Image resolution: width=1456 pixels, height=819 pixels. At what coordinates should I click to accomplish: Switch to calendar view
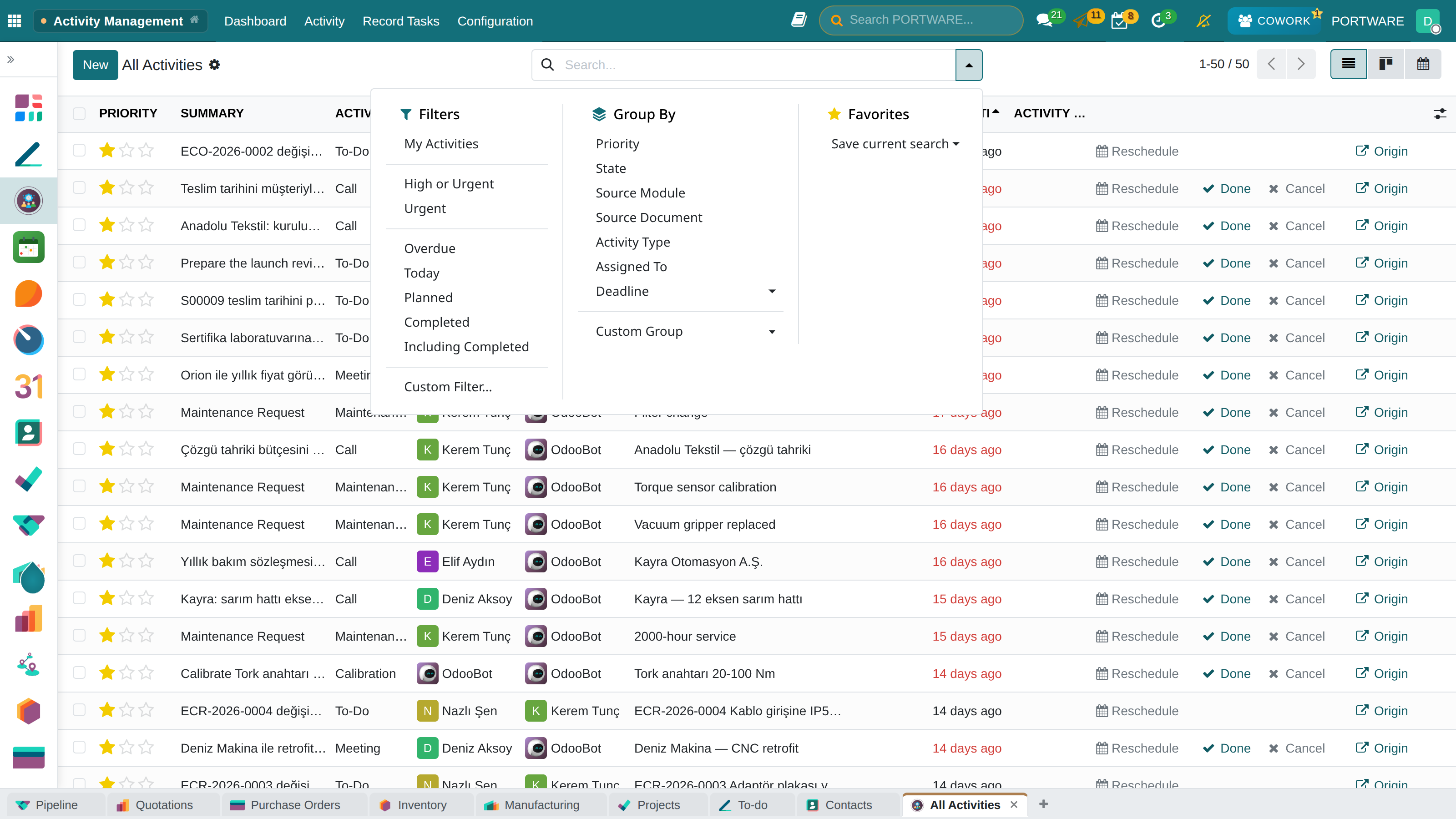[x=1423, y=64]
